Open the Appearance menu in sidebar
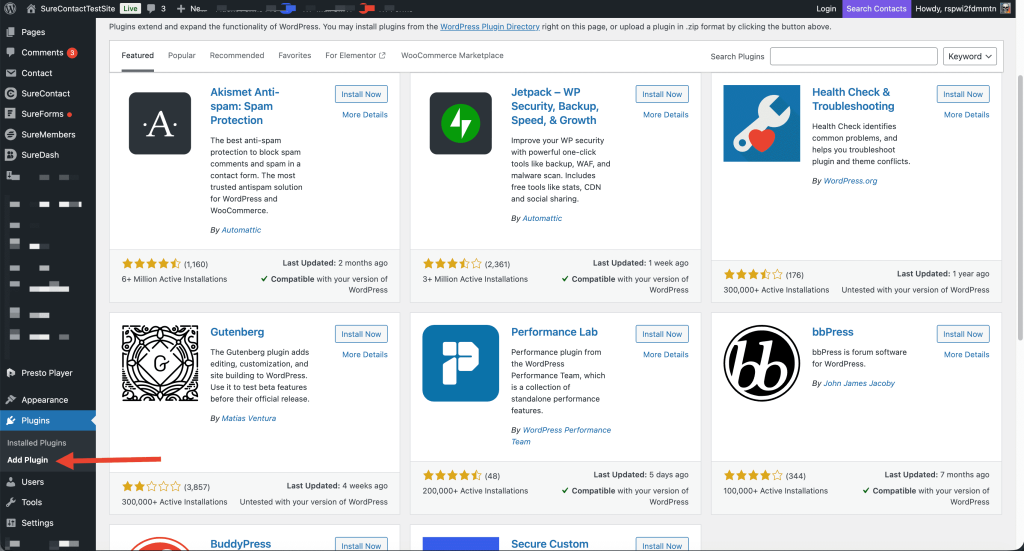This screenshot has height=551, width=1024. tap(45, 400)
